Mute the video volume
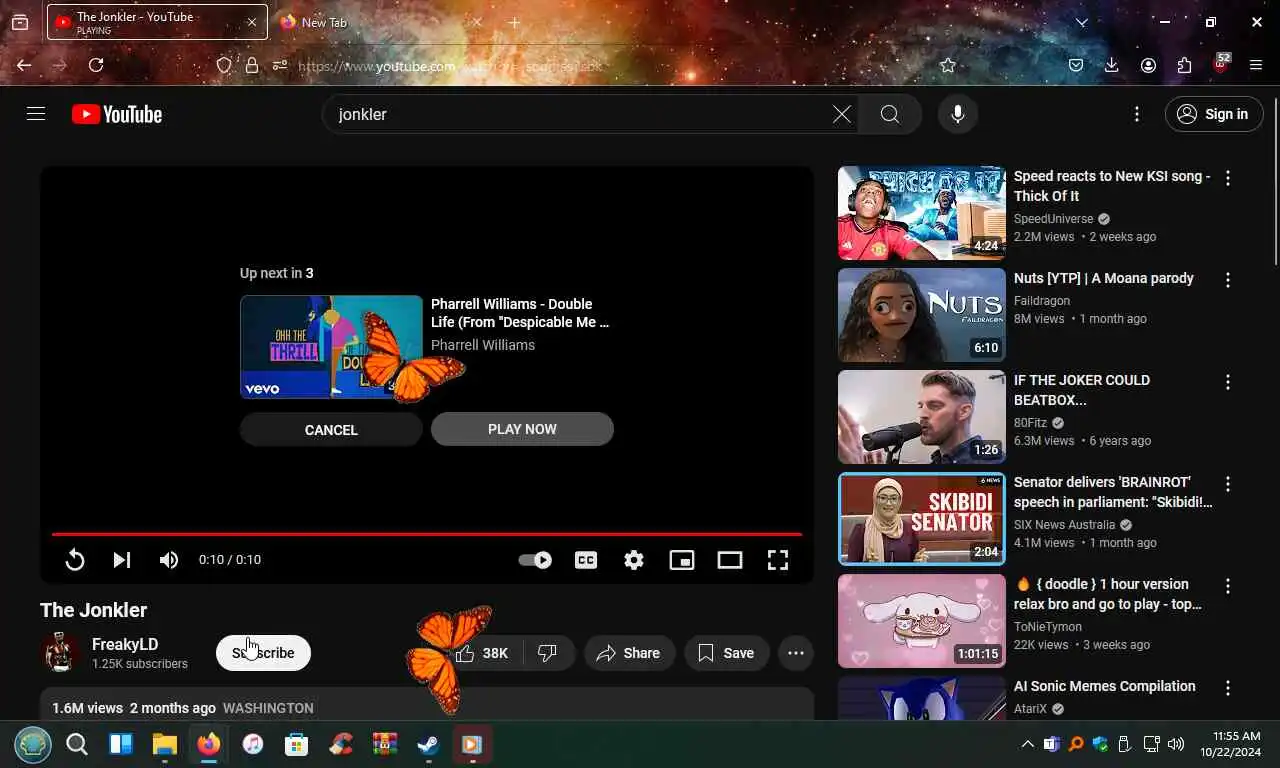 [x=169, y=560]
